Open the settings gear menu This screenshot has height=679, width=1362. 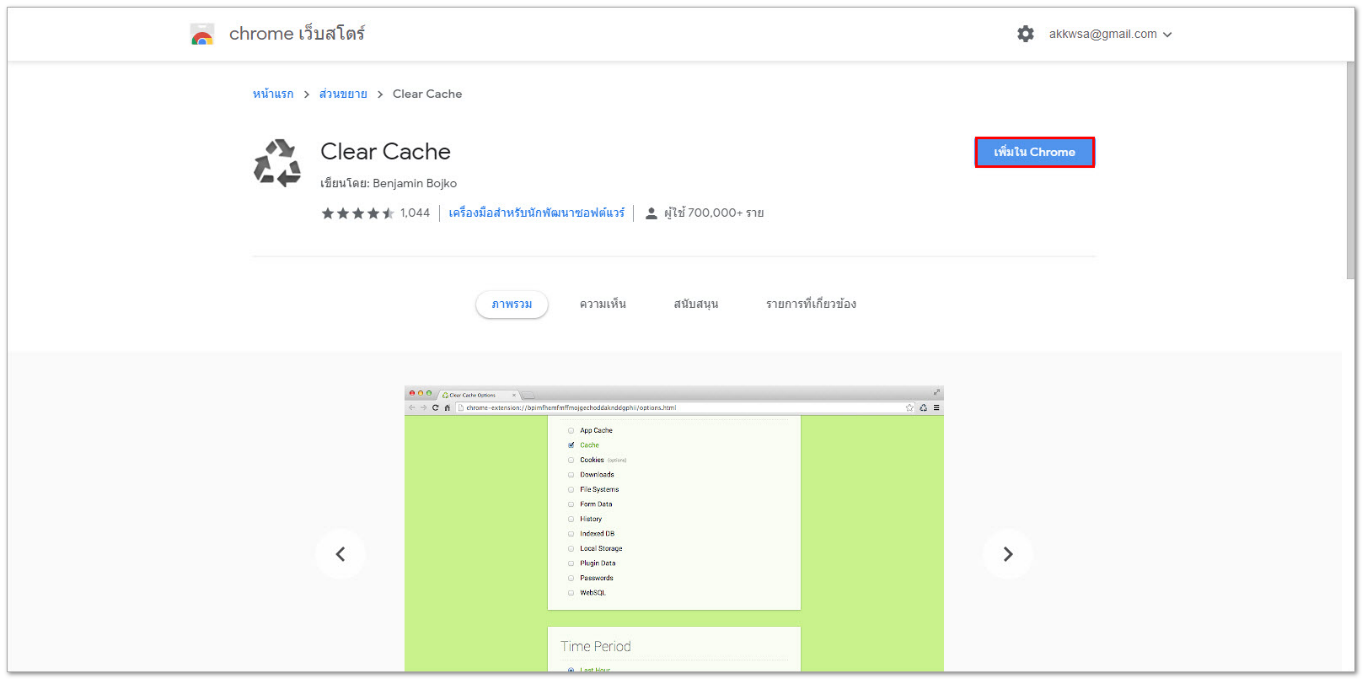point(1025,34)
